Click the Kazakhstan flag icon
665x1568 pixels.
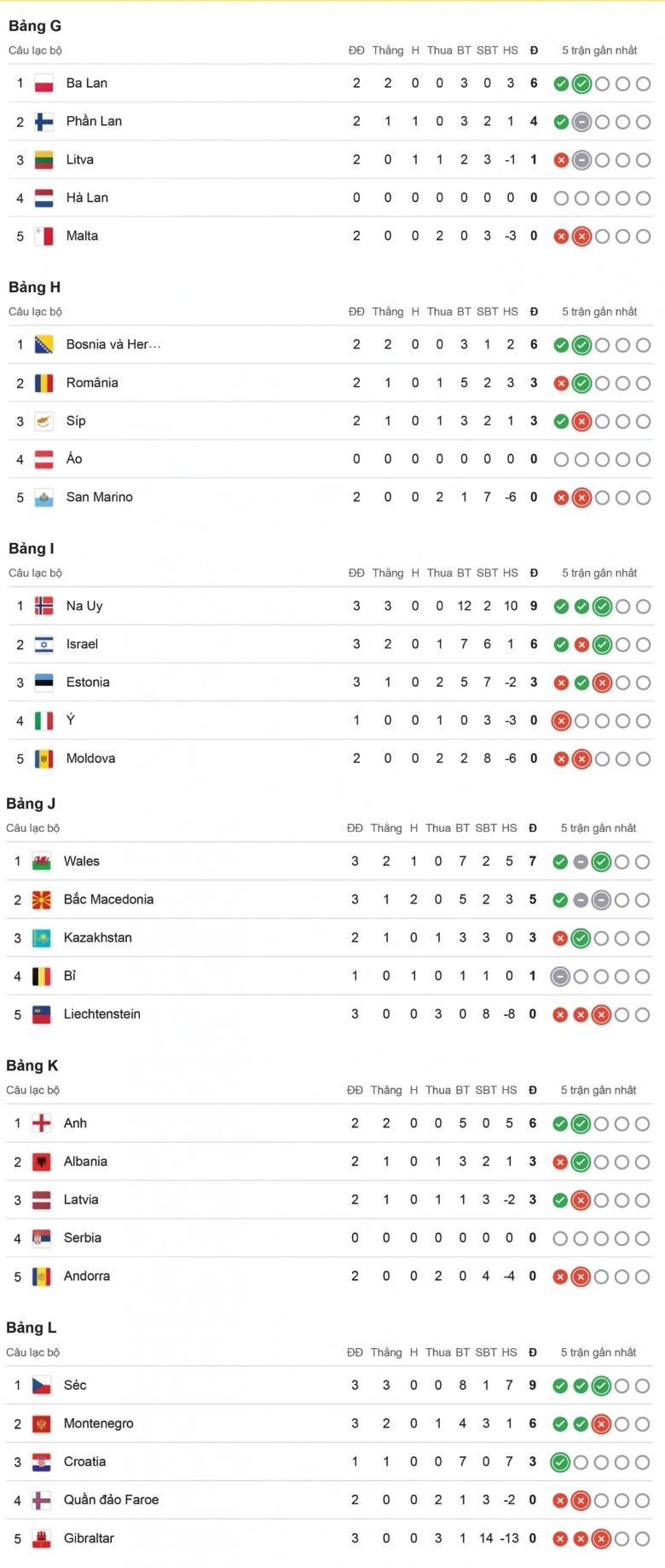[41, 938]
